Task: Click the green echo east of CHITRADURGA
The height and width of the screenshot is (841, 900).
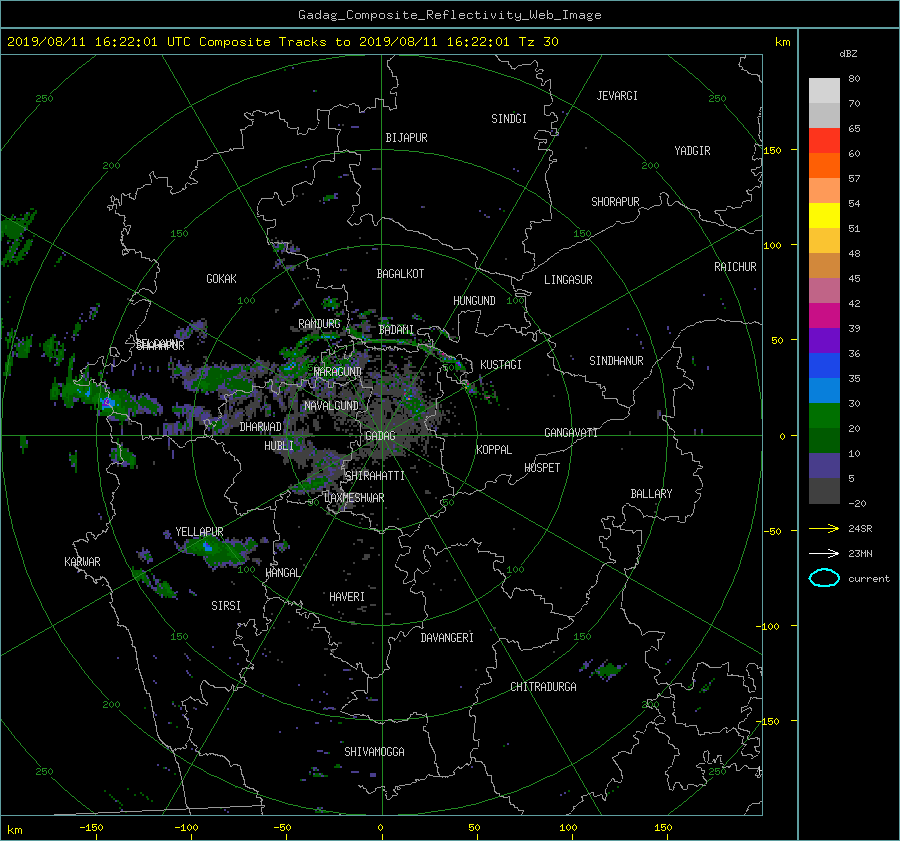Action: [608, 669]
